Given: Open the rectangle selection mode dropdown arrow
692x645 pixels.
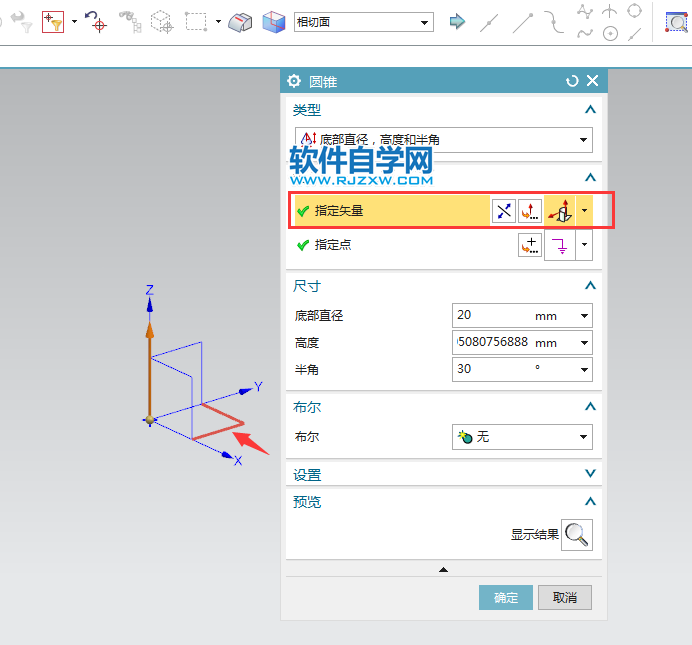Looking at the screenshot, I should pyautogui.click(x=218, y=21).
